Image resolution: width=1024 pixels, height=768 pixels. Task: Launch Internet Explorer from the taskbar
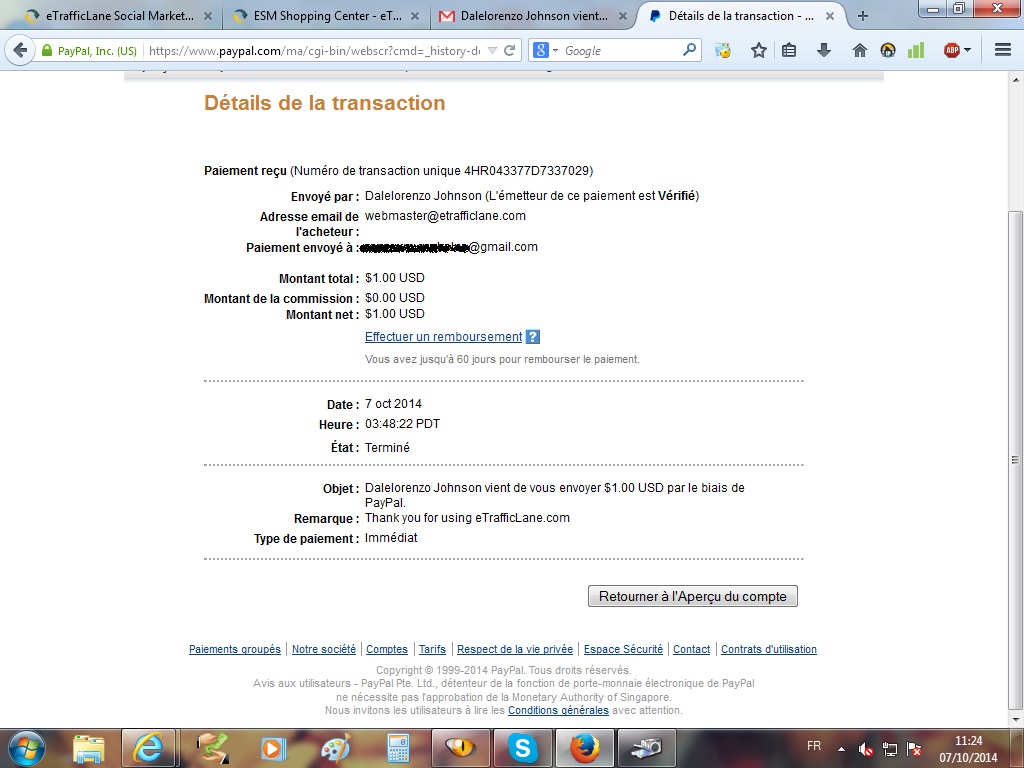pos(148,748)
